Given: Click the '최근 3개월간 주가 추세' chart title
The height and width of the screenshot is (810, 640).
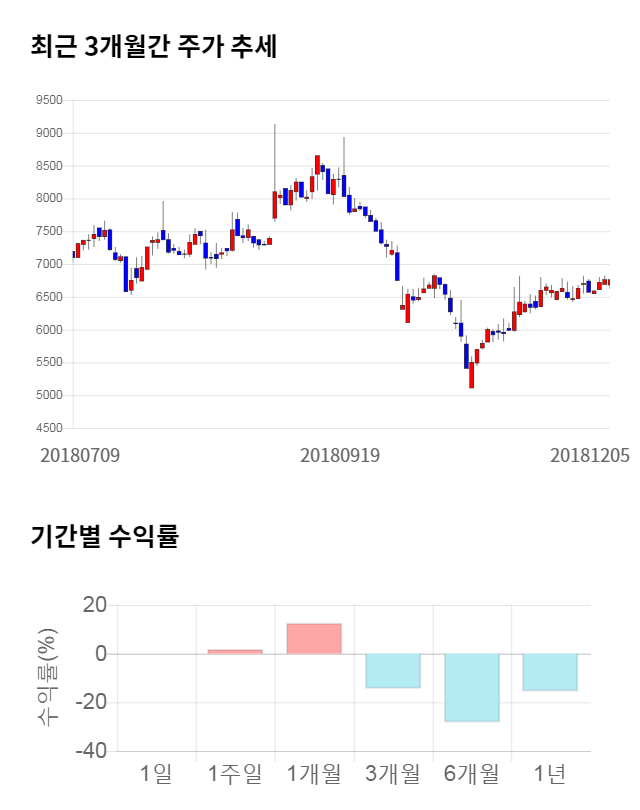Looking at the screenshot, I should [x=153, y=46].
